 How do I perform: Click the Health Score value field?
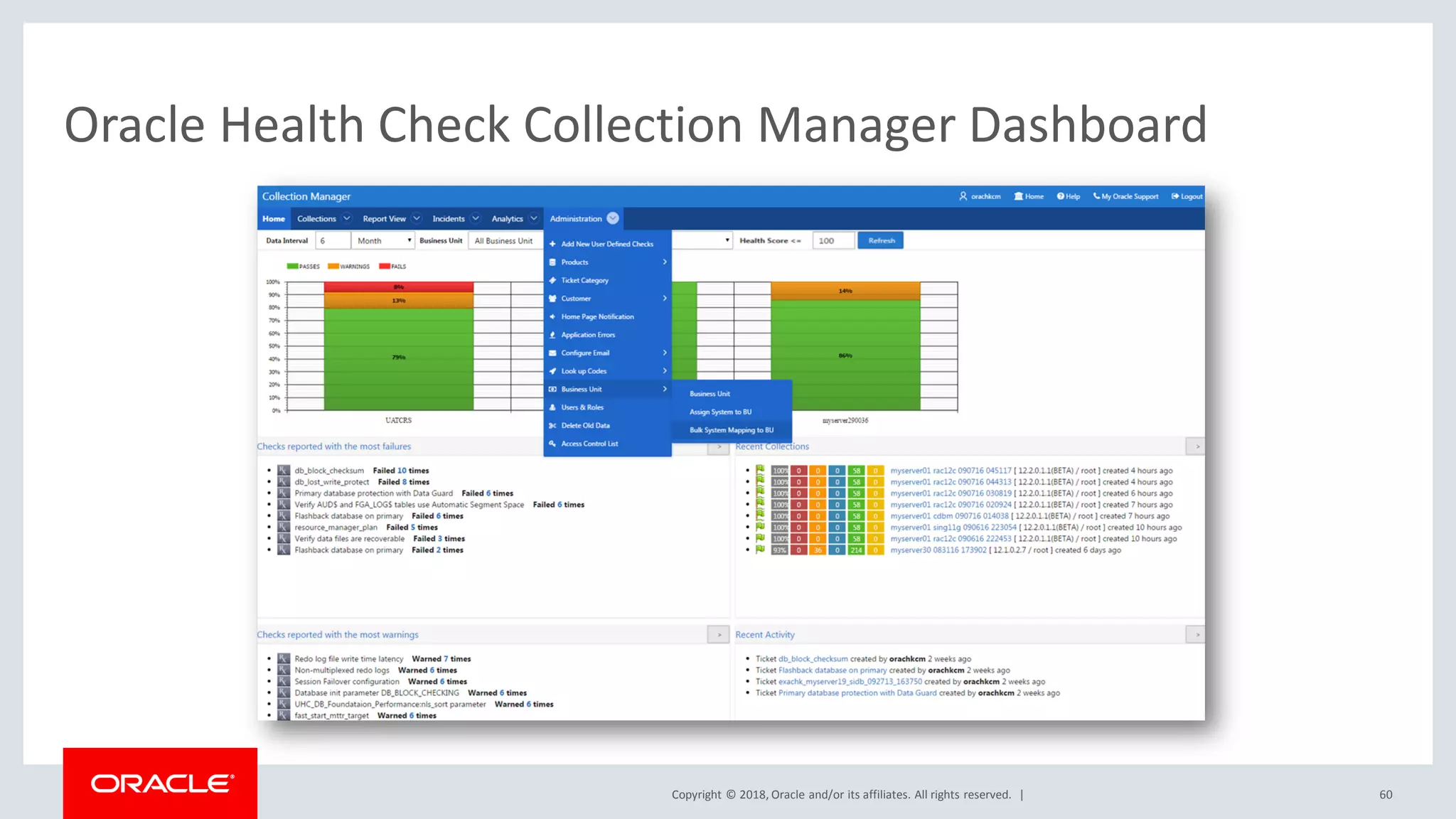click(x=833, y=240)
